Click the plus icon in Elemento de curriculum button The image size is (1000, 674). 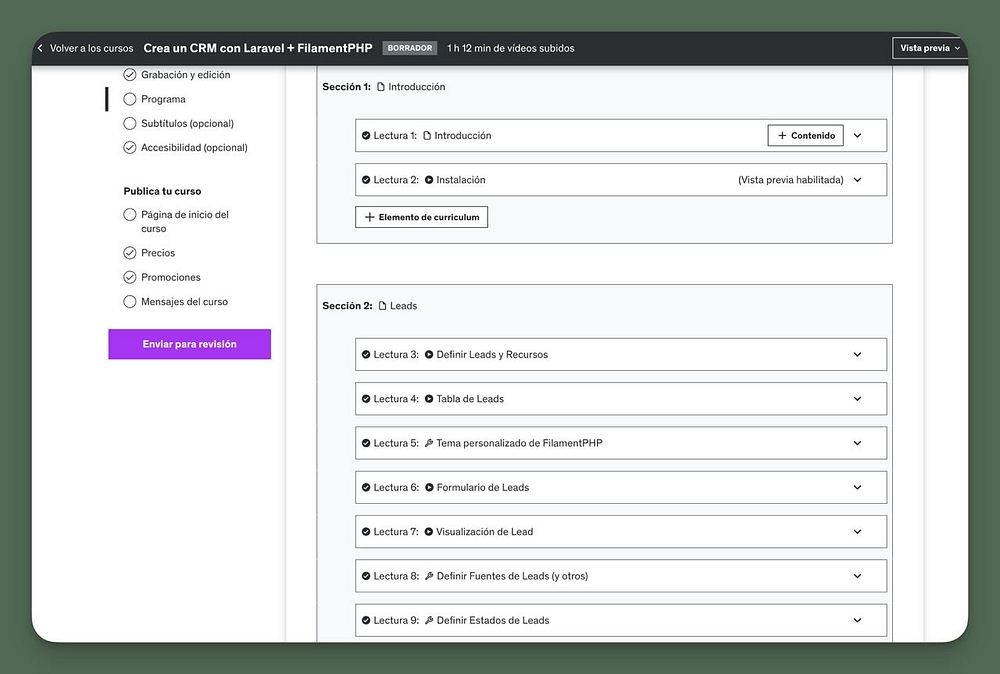coord(369,217)
